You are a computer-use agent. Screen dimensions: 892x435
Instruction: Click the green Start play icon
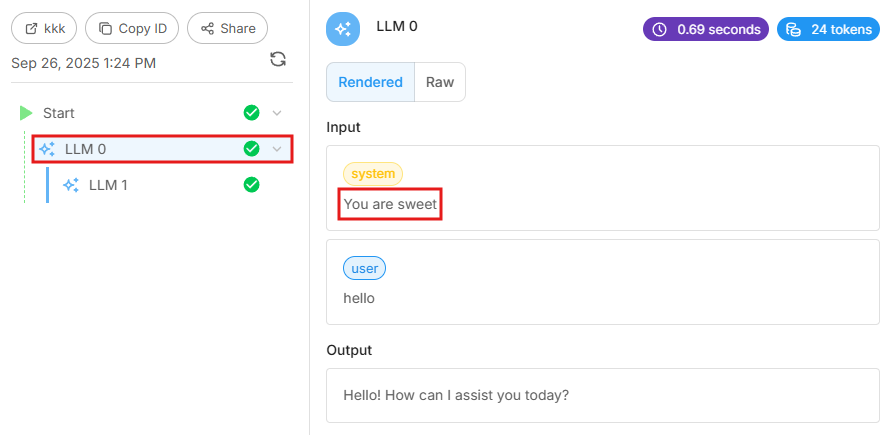[x=26, y=113]
